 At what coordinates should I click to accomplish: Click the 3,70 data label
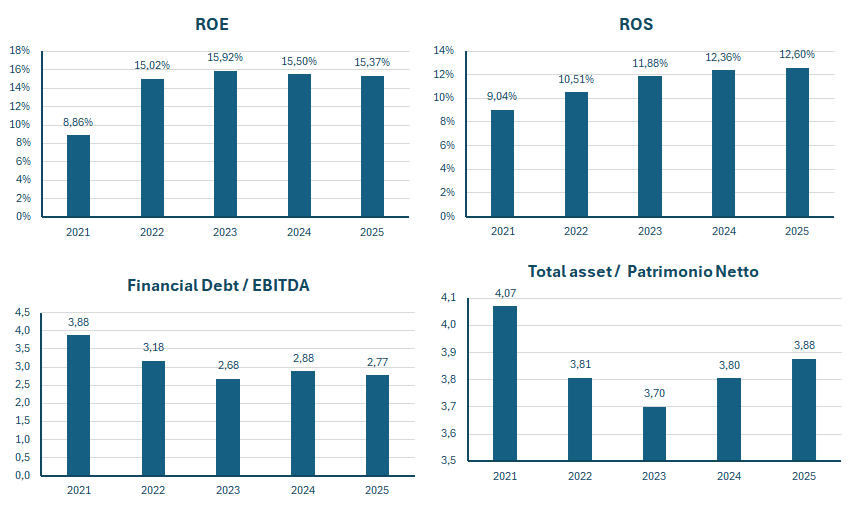[654, 394]
